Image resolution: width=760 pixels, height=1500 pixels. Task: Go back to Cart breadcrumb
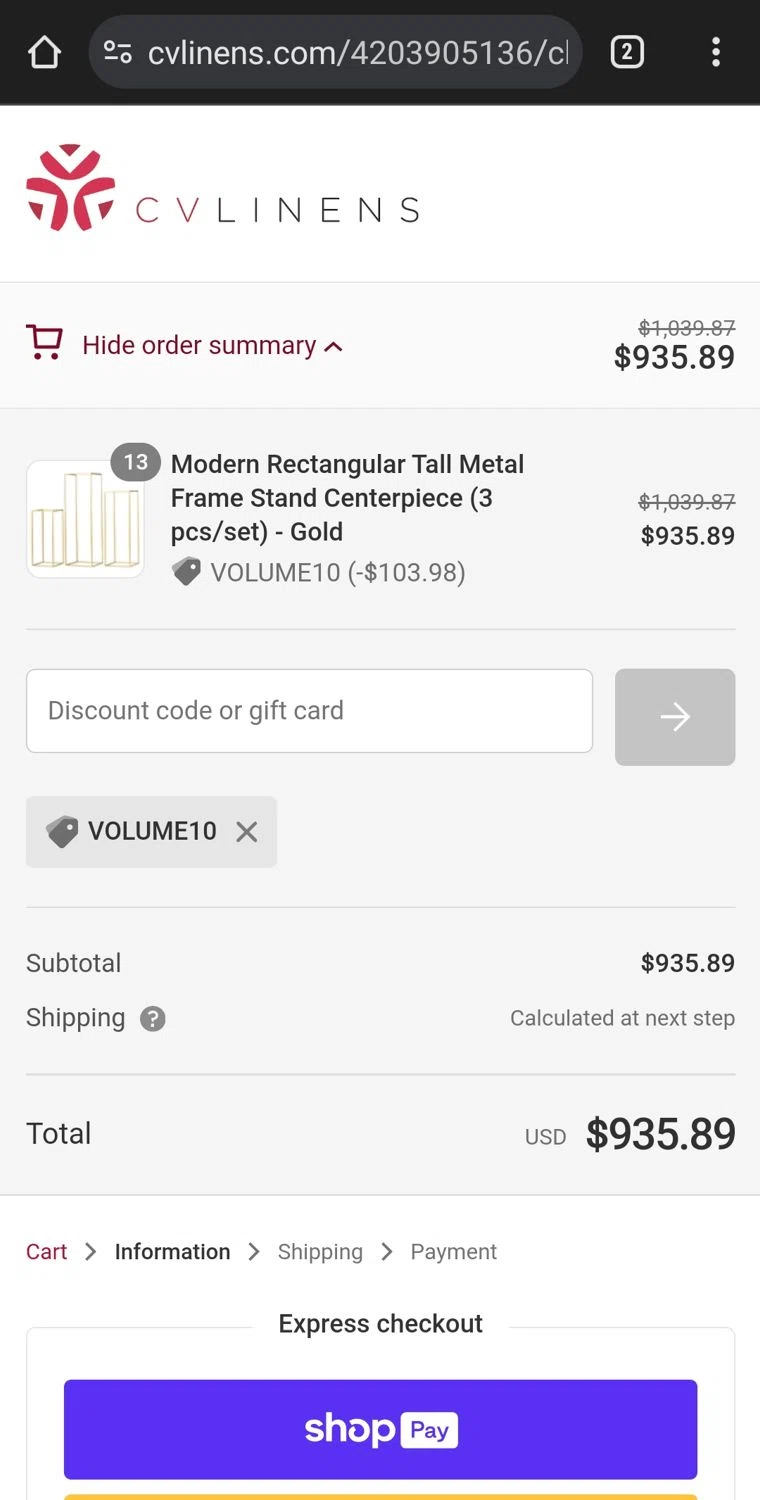point(47,1252)
